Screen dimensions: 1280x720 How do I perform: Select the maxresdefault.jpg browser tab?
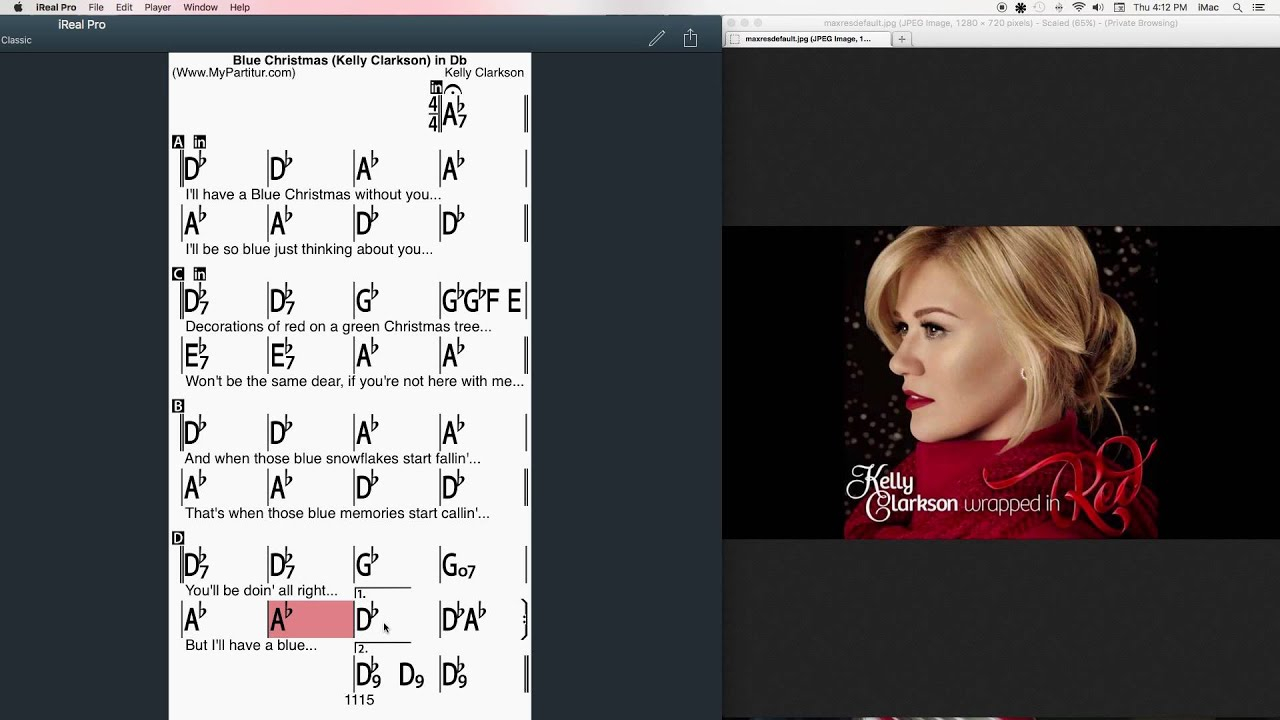coord(808,39)
